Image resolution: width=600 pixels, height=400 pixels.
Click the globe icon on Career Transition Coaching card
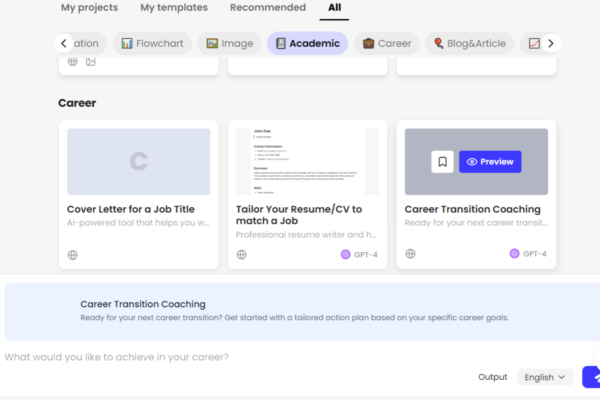pos(411,254)
